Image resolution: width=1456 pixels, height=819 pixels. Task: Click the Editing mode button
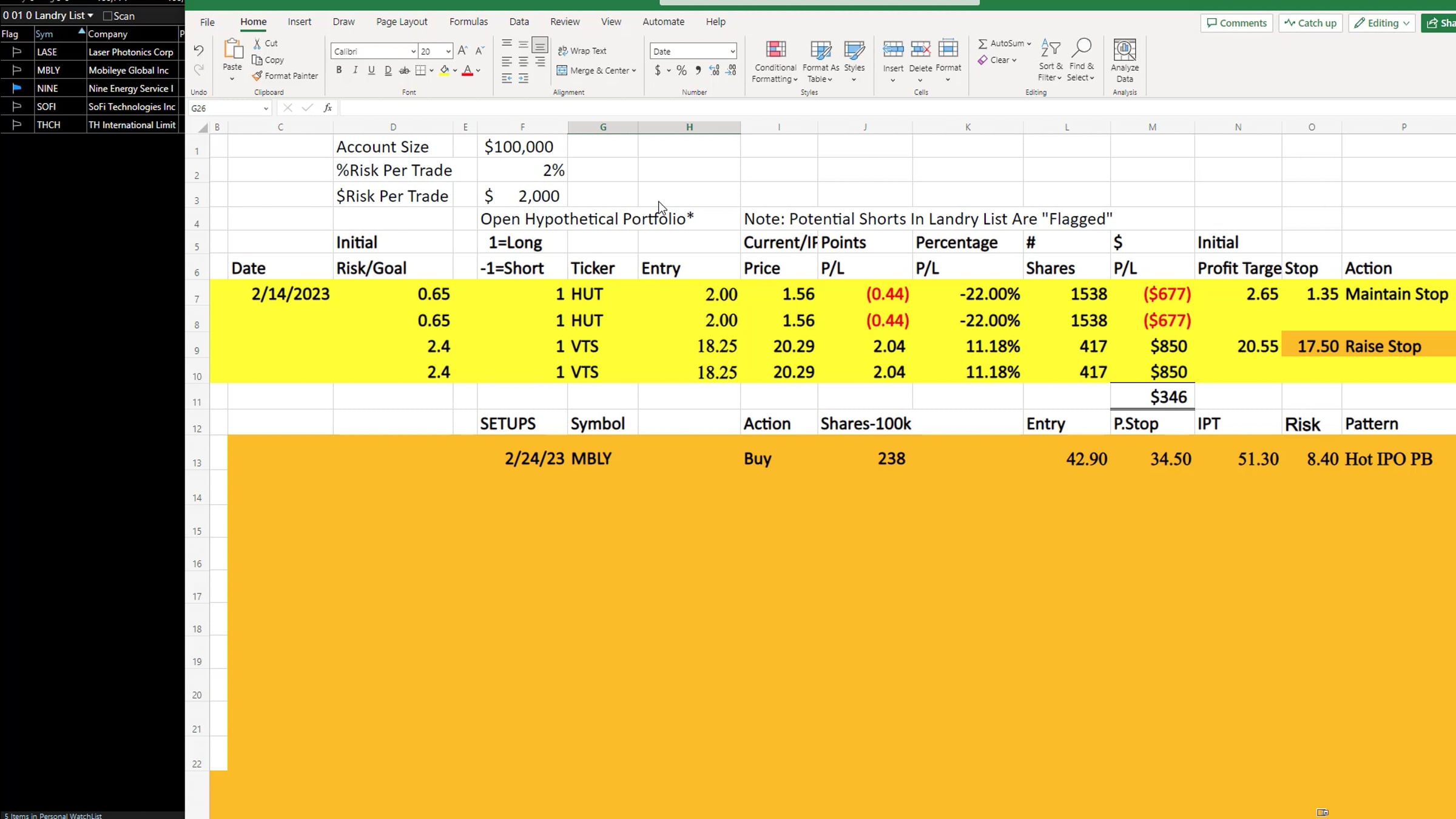pyautogui.click(x=1382, y=23)
